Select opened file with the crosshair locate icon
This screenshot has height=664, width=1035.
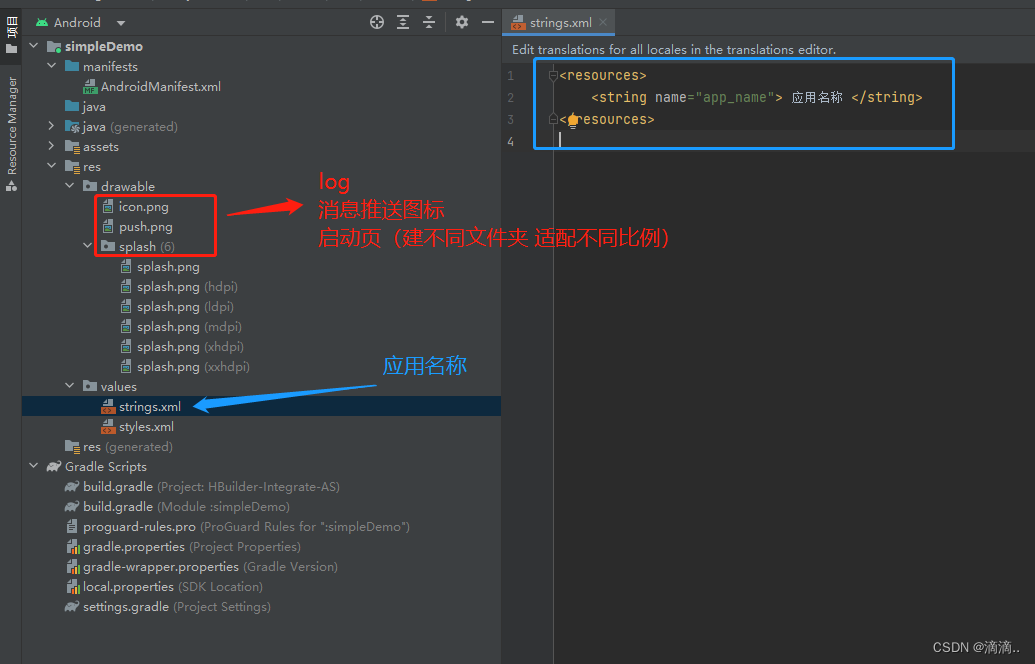click(377, 21)
